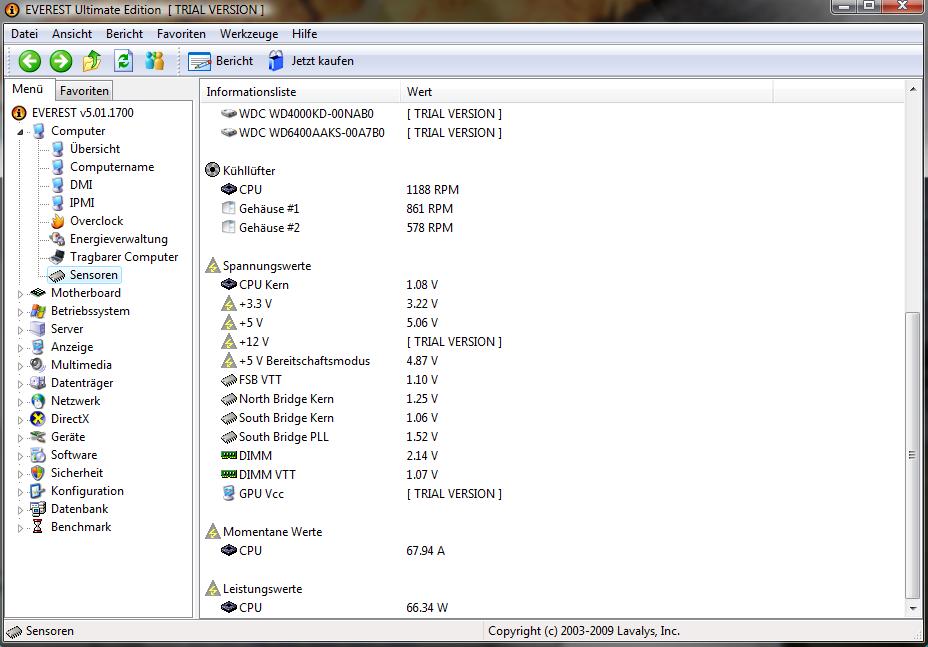Screen dimensions: 928x647
Task: Click the vertical scrollbar thumb
Action: (912, 455)
